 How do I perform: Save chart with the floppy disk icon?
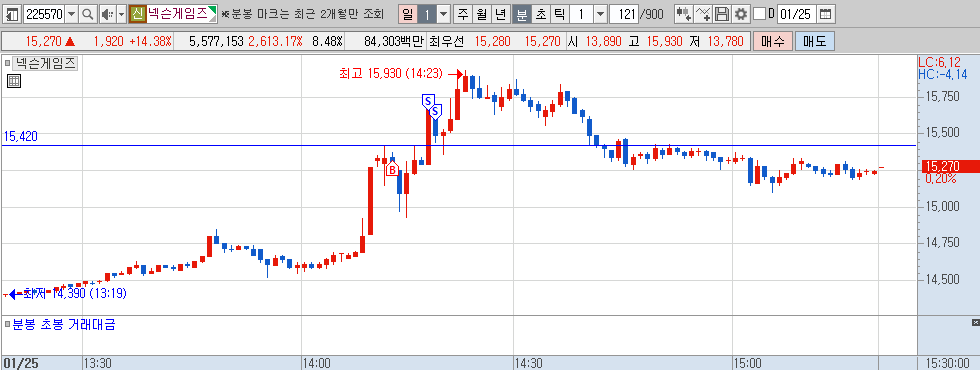722,14
